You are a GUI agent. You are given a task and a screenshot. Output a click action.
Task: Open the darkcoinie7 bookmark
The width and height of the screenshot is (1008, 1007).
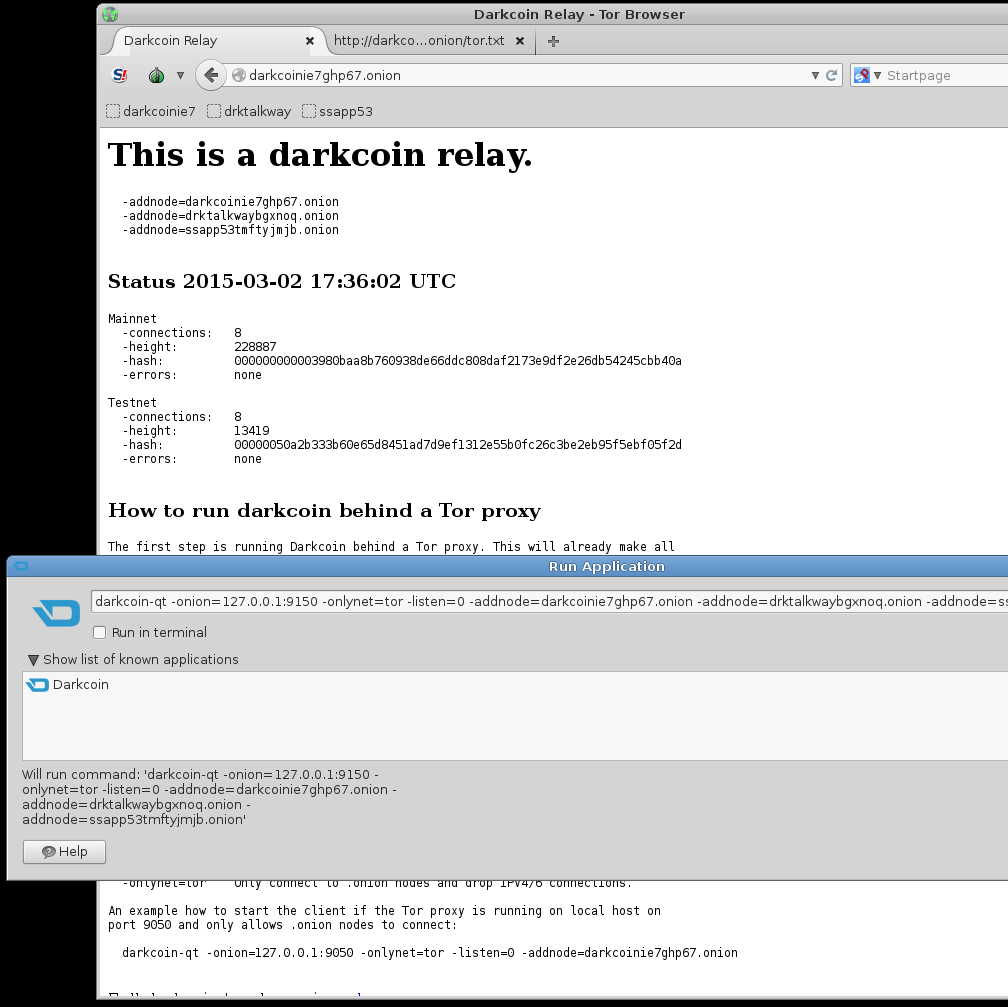click(x=151, y=111)
